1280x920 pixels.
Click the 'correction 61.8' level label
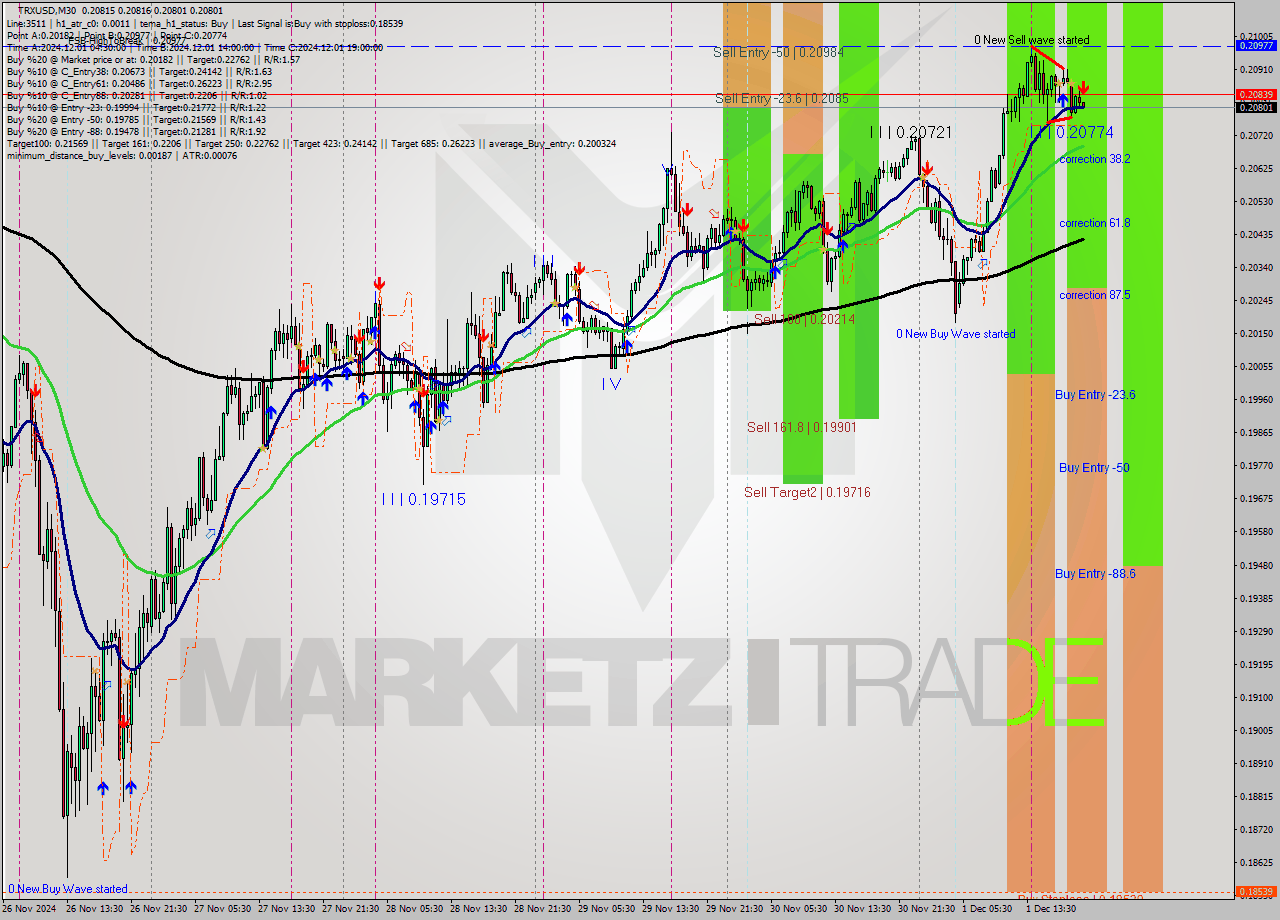point(1095,223)
